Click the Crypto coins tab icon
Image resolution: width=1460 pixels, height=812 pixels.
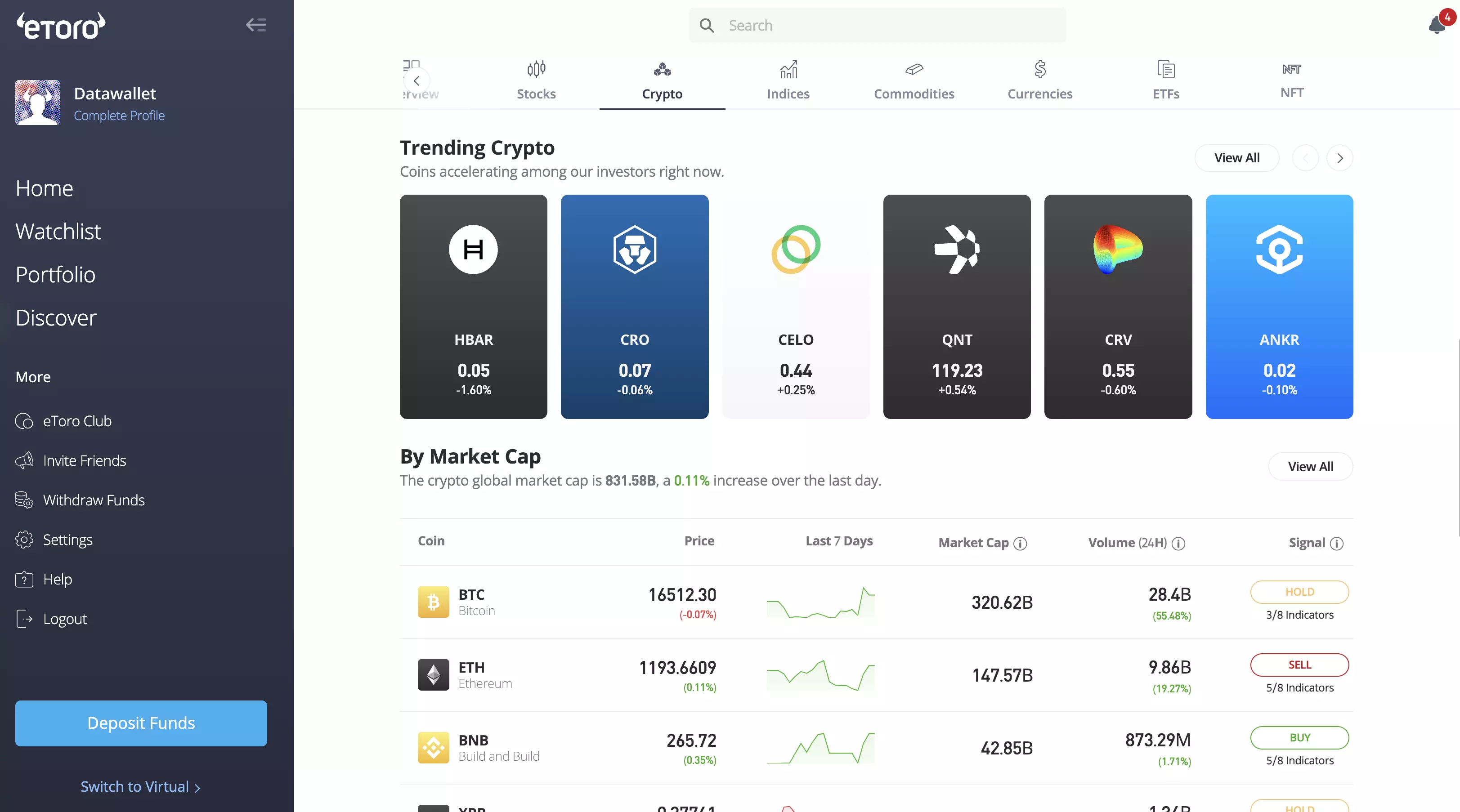662,69
